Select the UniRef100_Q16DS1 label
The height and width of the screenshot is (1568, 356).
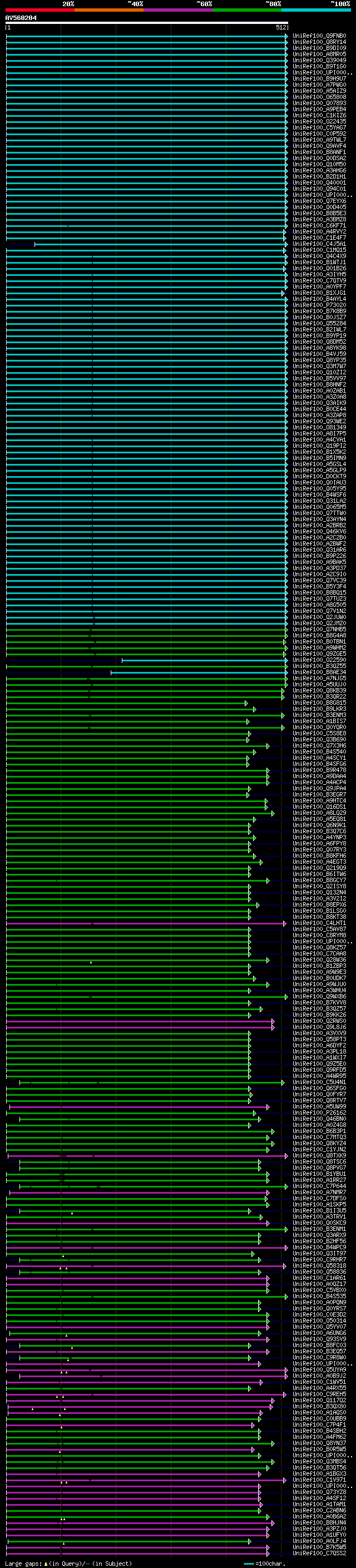coord(319,807)
